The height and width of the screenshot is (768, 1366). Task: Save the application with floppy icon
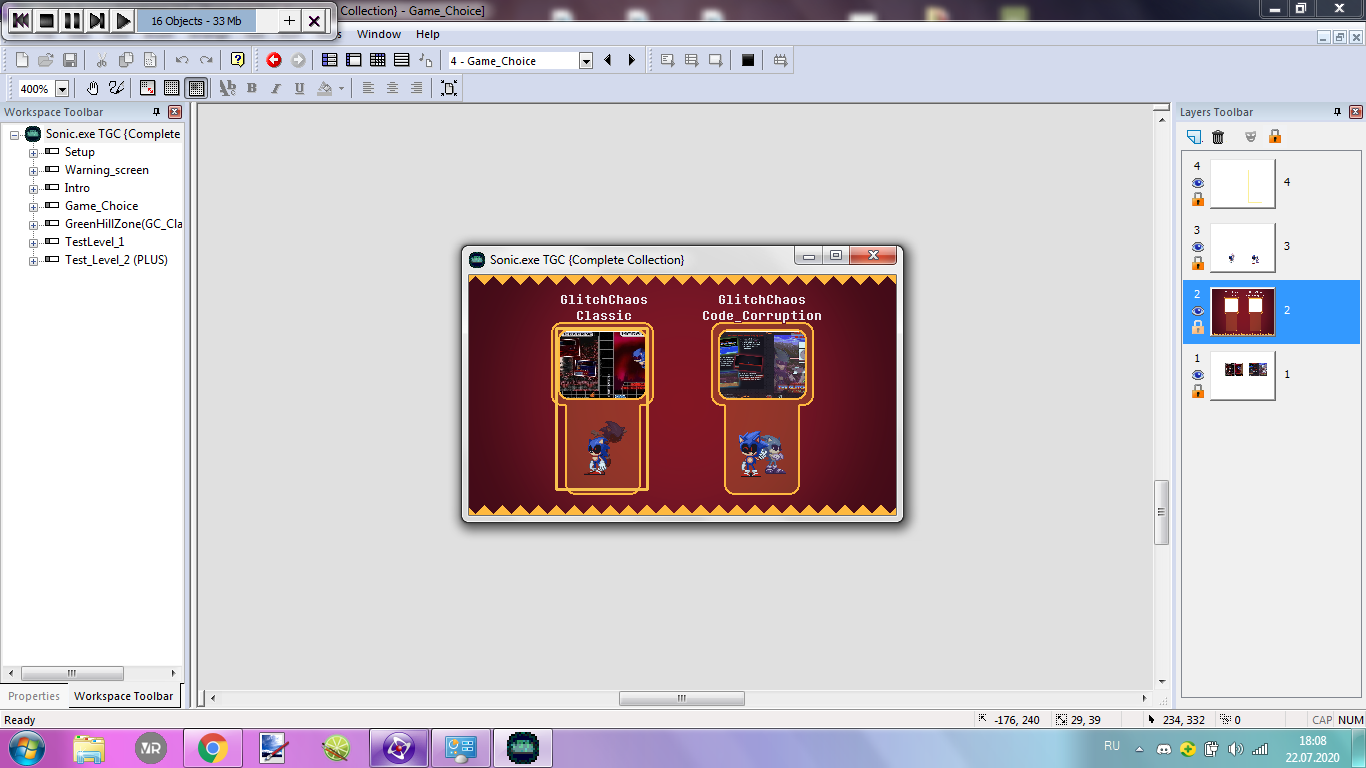click(70, 60)
